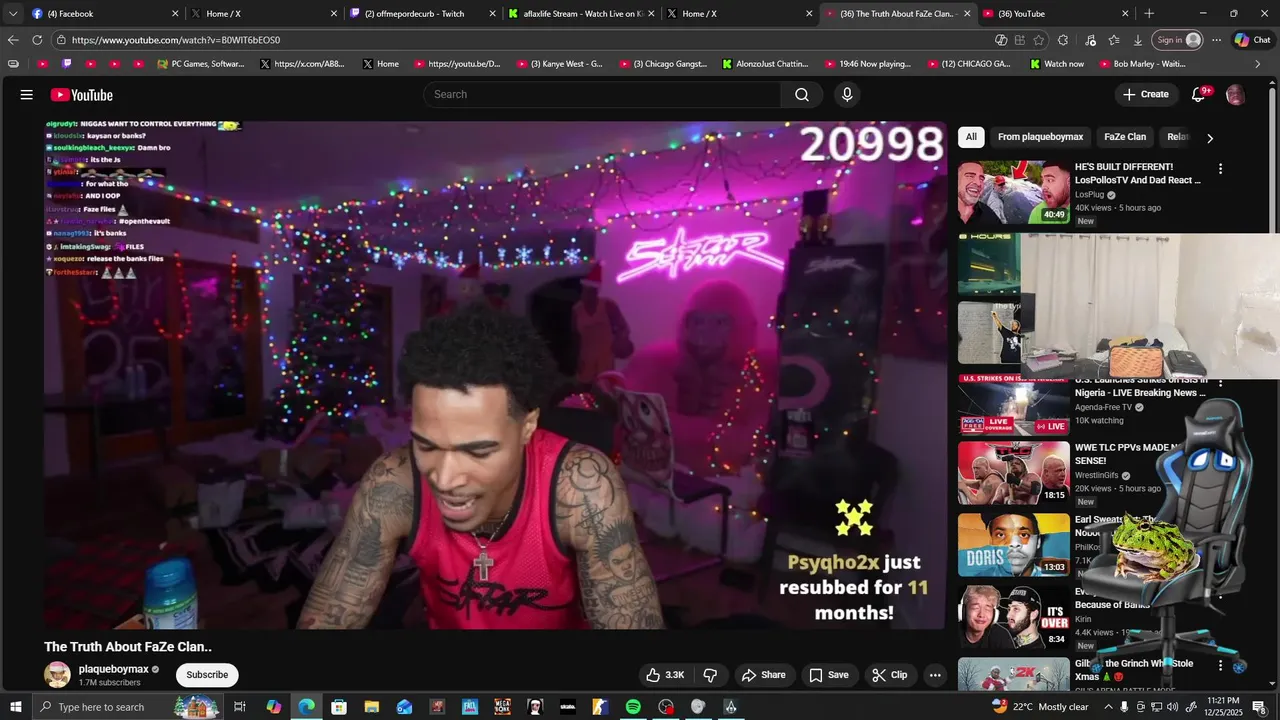1280x720 pixels.
Task: Open the split screen icon in address bar
Action: click(1020, 40)
